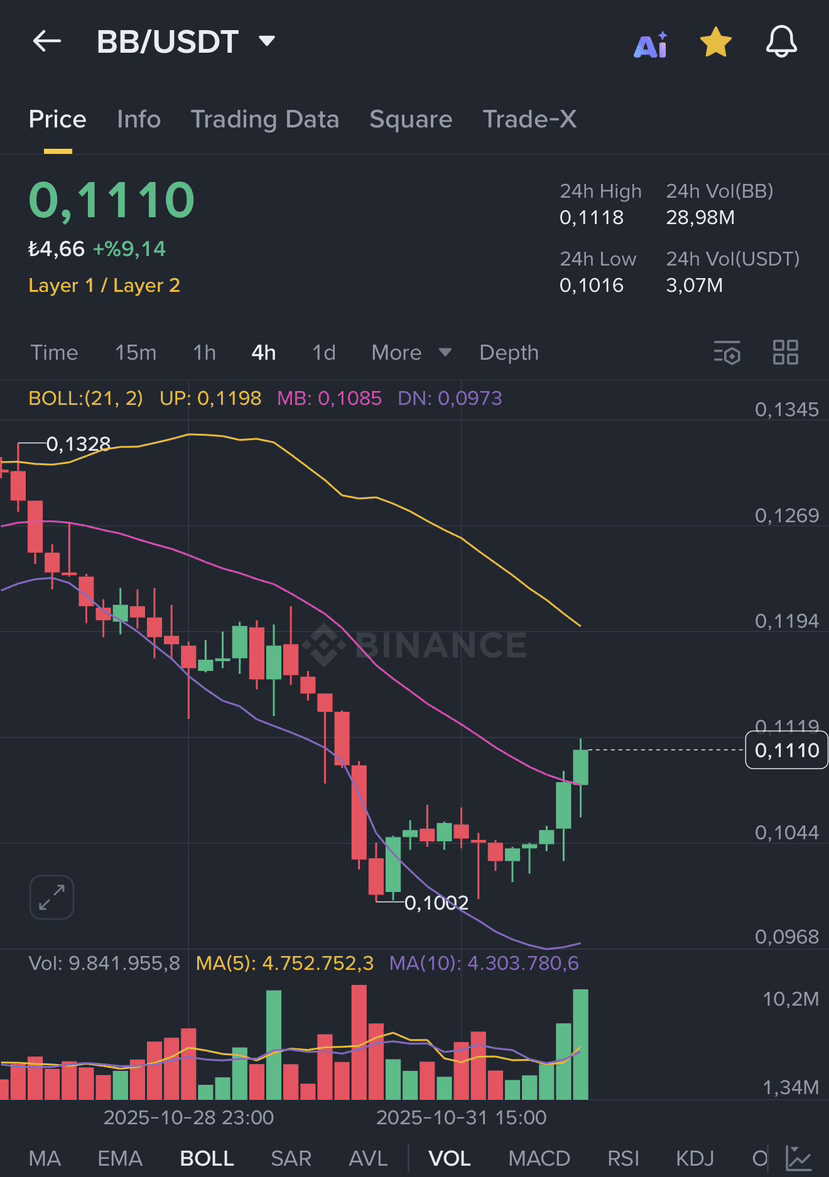Tap the 0,1002 low marker on chart
The height and width of the screenshot is (1177, 829).
pyautogui.click(x=436, y=903)
